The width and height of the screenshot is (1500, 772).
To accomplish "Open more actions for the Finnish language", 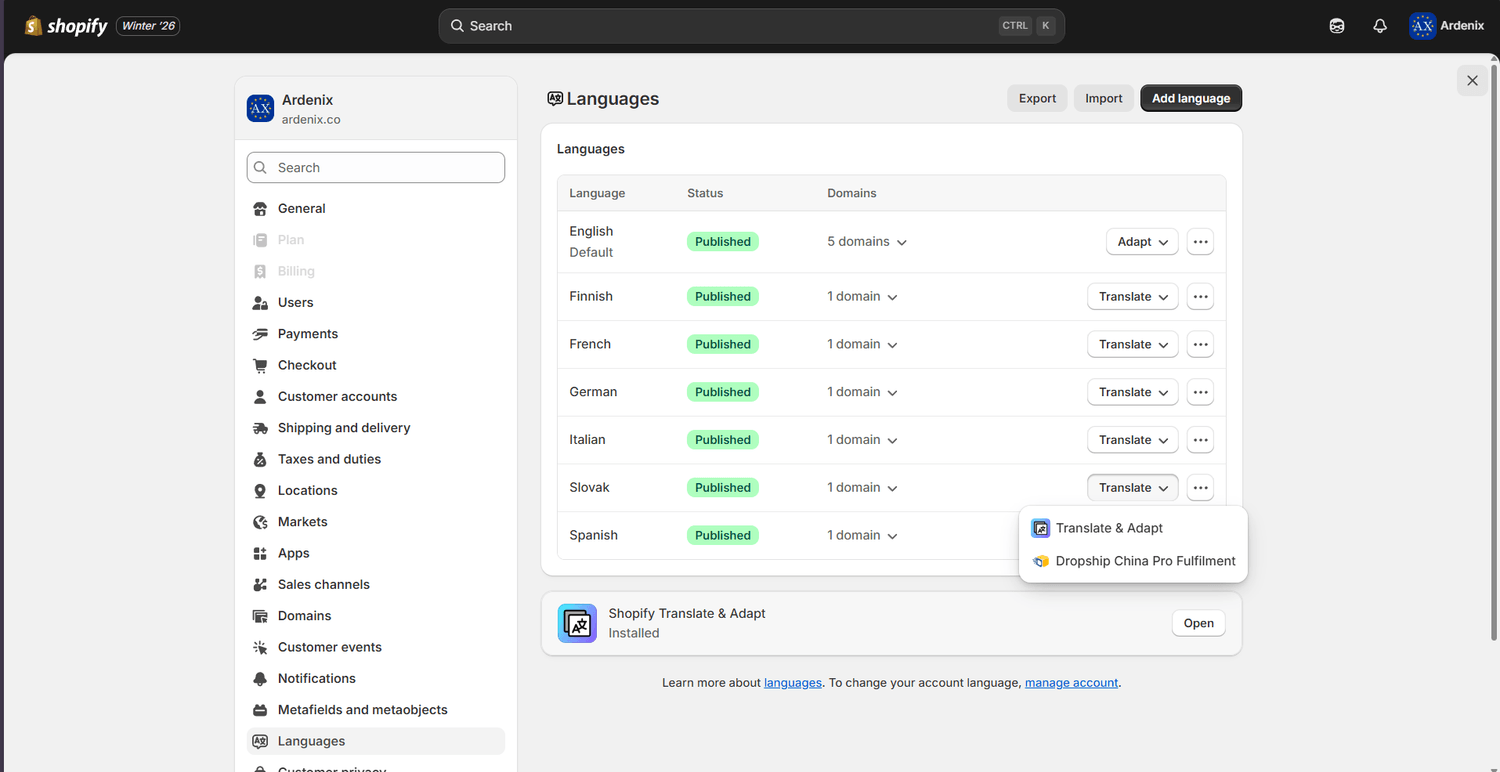I will pyautogui.click(x=1200, y=297).
